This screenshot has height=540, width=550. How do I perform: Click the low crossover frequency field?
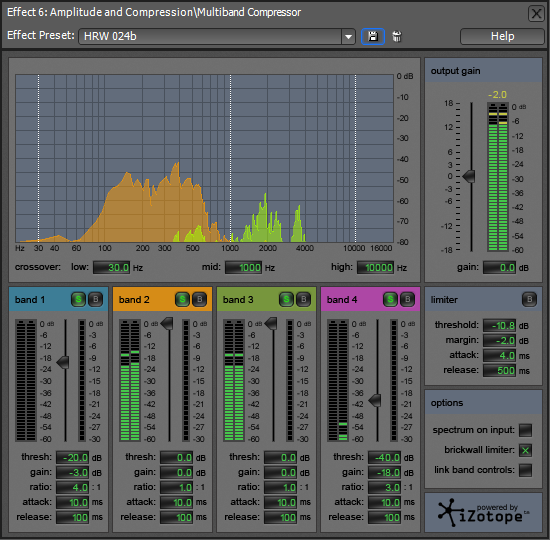click(x=112, y=267)
